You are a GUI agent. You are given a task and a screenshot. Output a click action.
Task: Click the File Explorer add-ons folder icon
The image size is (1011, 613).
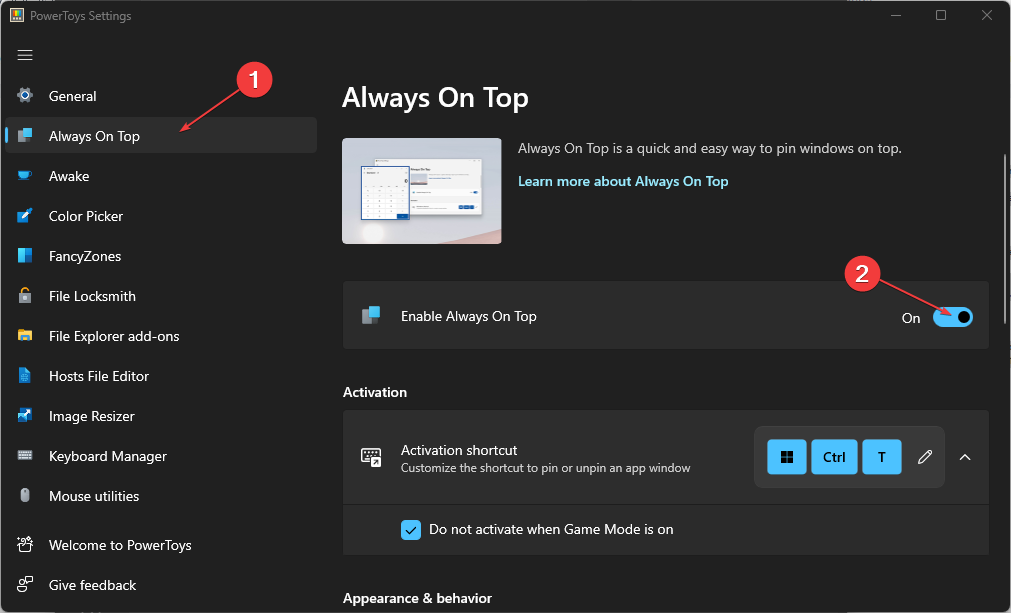(25, 335)
